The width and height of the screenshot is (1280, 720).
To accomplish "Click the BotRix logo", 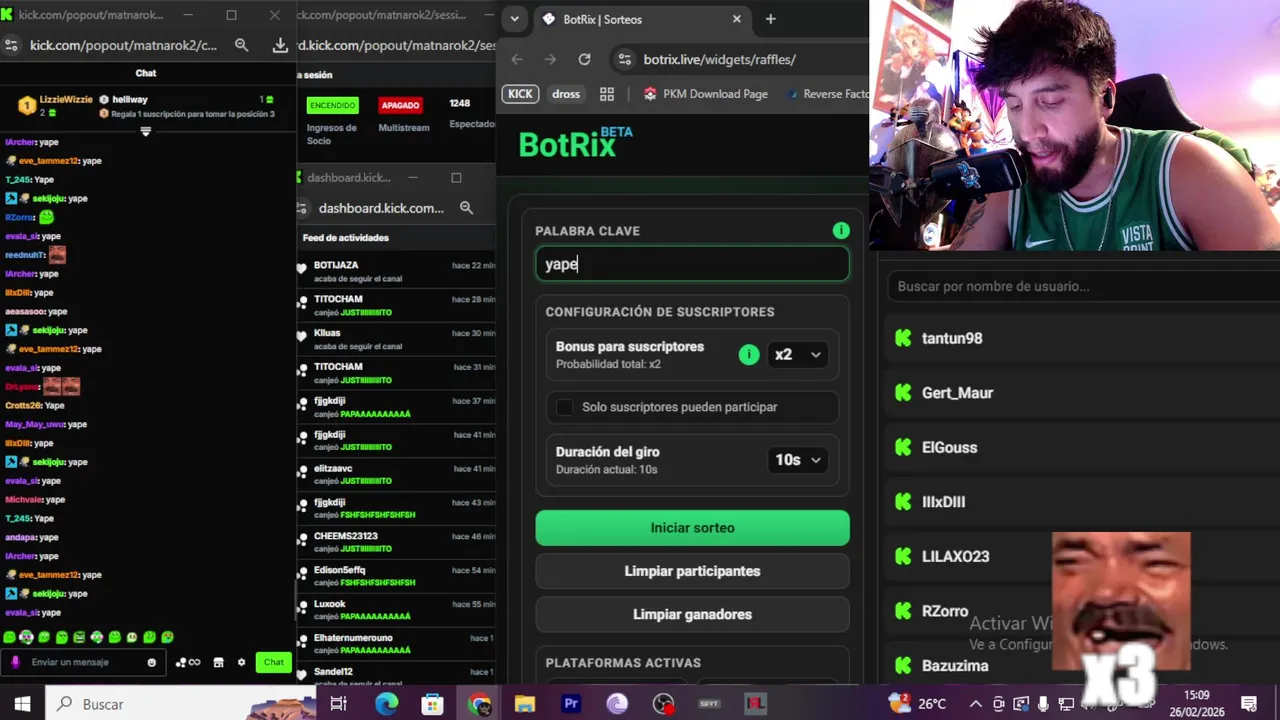I will point(576,144).
